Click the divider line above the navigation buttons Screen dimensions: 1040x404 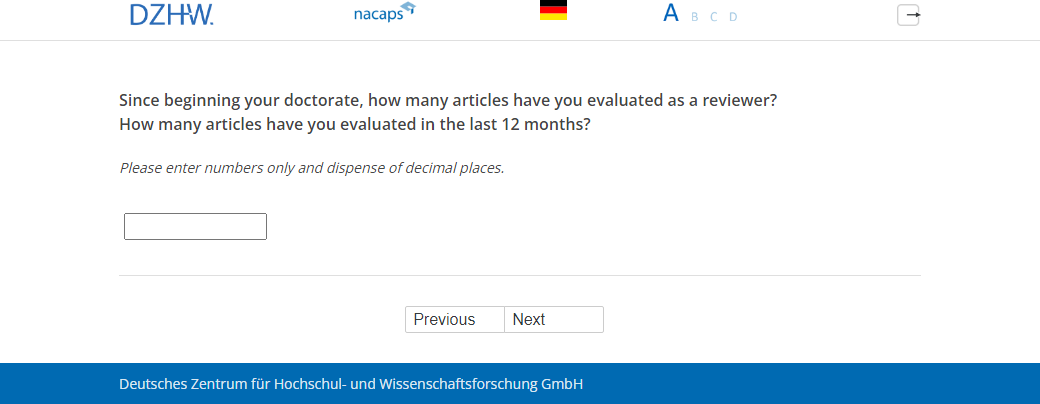[x=519, y=275]
